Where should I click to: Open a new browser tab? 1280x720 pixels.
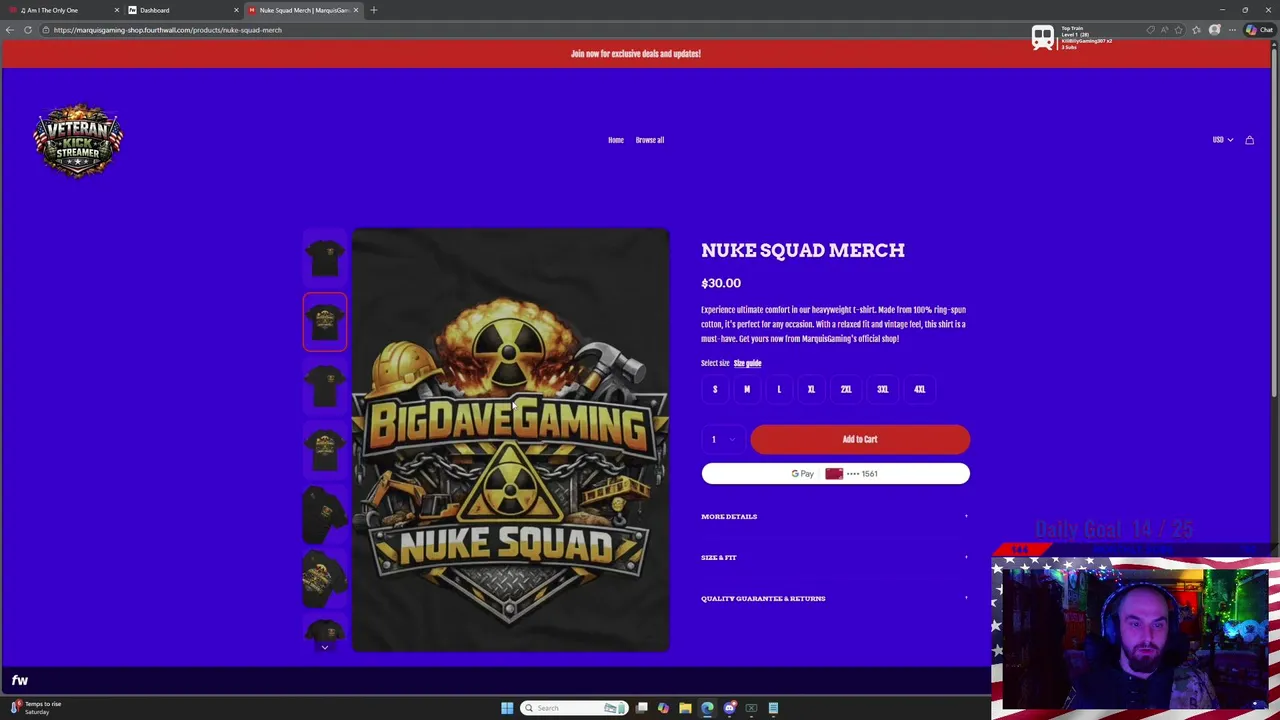(374, 10)
